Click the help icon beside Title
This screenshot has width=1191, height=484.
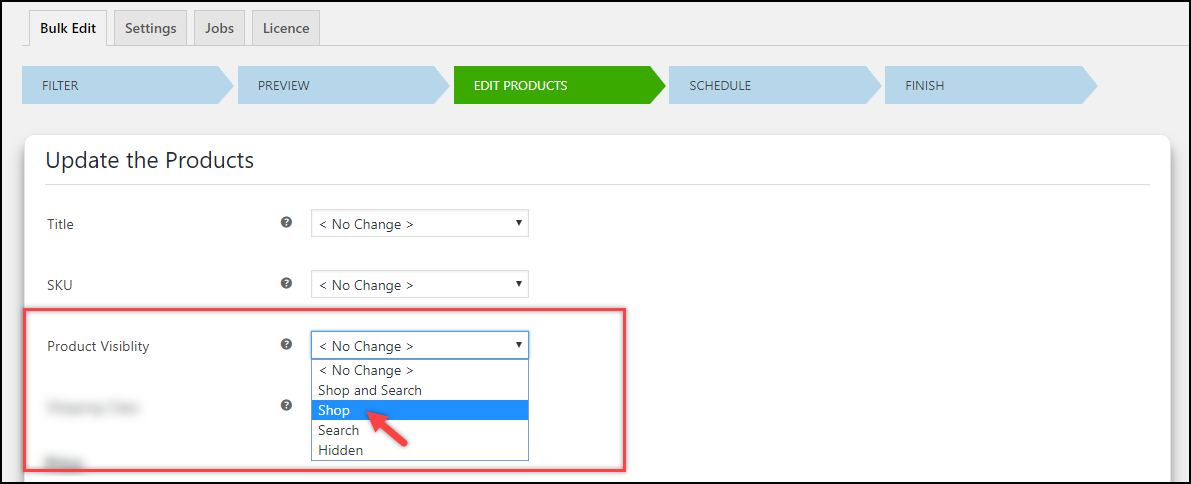click(x=286, y=223)
